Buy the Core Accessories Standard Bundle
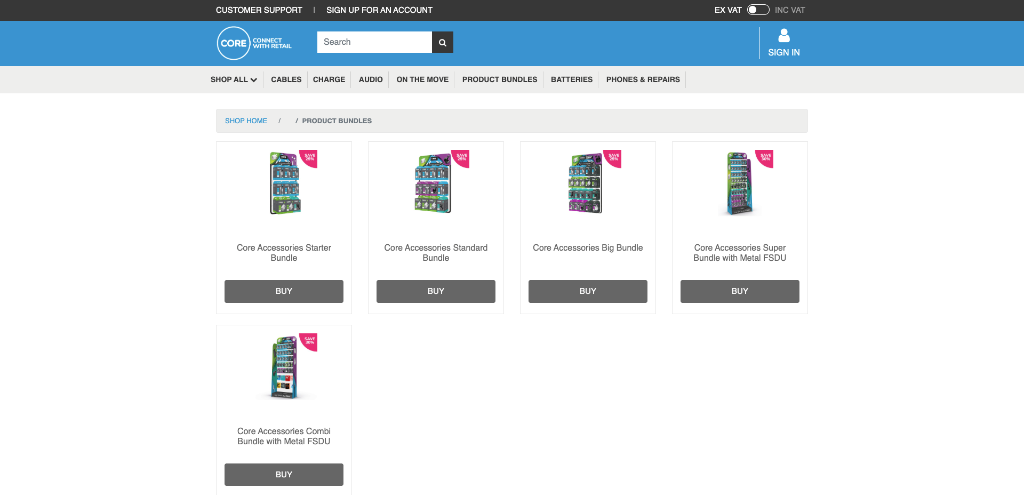This screenshot has height=495, width=1024. (x=436, y=291)
